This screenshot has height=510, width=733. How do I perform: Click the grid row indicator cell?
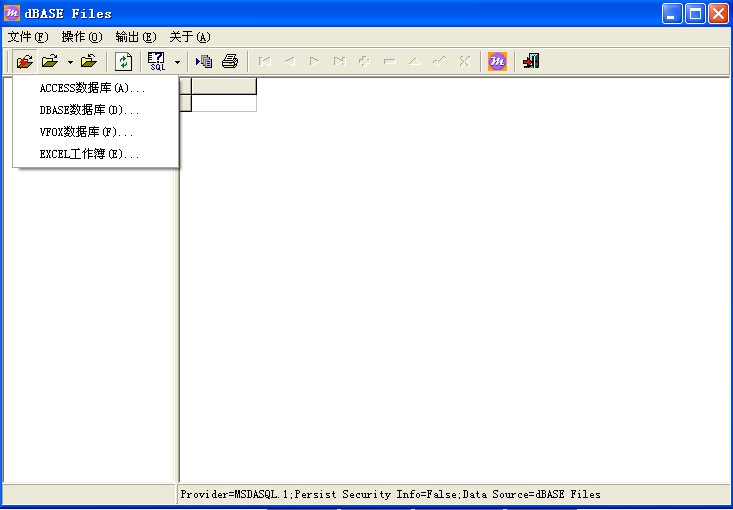pos(186,103)
